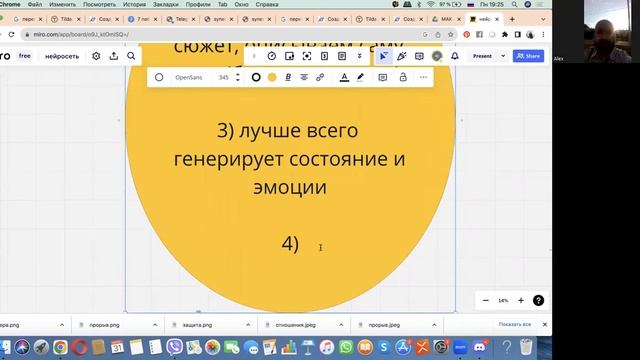Open Discord from the Dock
Image resolution: width=640 pixels, height=360 pixels.
coord(480,347)
